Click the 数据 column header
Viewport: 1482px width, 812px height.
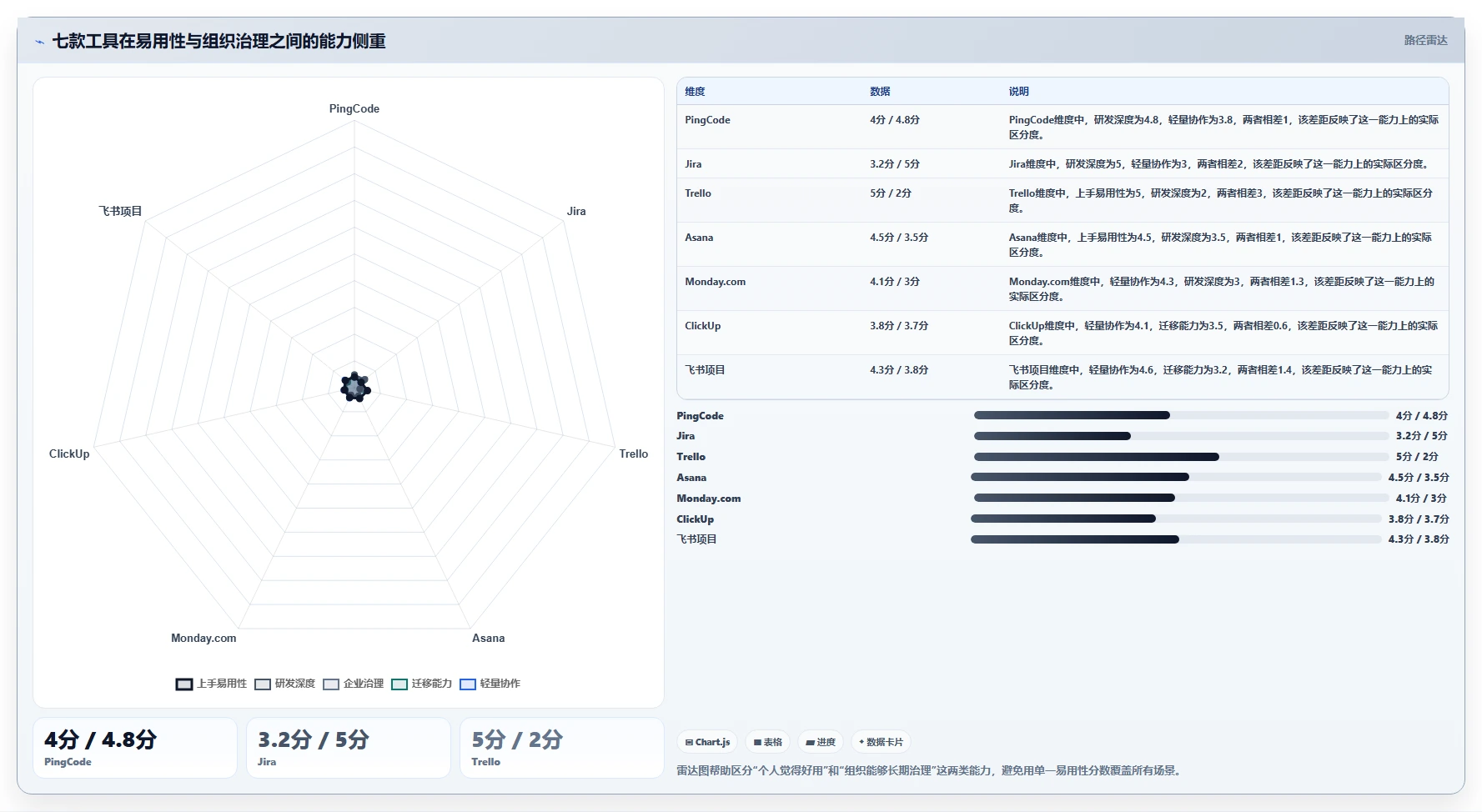pos(880,92)
